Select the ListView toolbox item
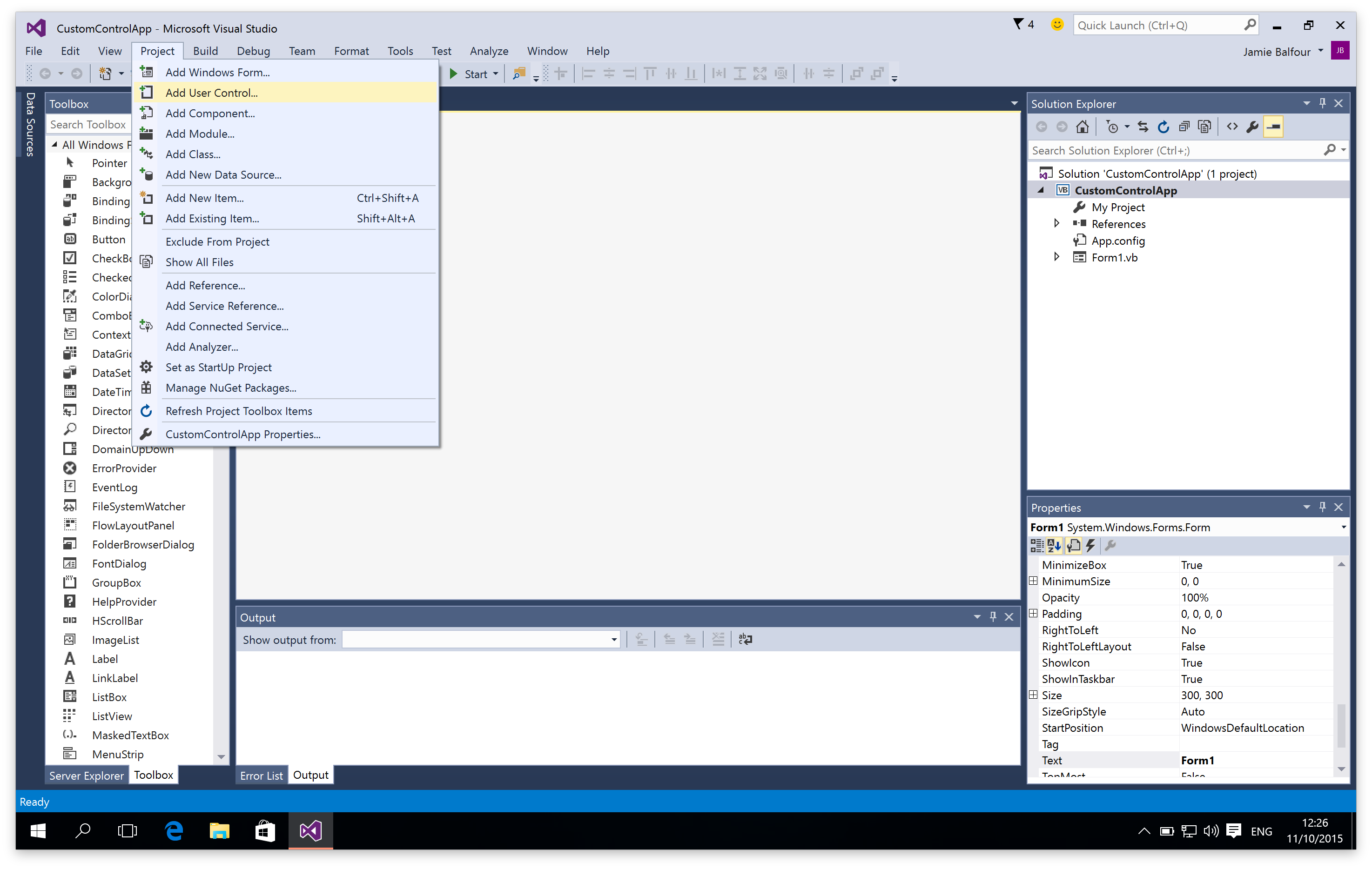1372x869 pixels. coord(112,716)
